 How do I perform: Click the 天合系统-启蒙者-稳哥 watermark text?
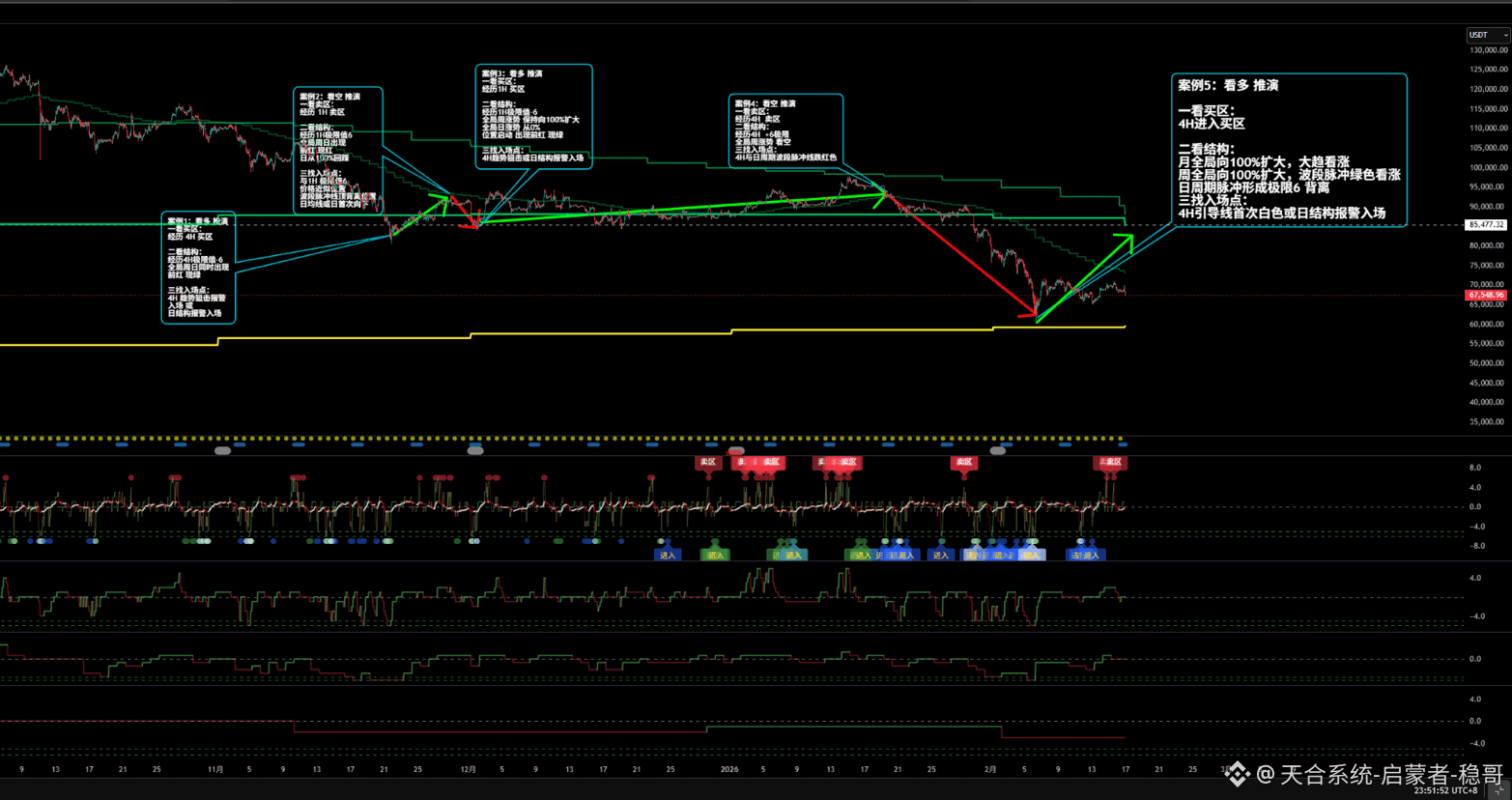[1391, 774]
